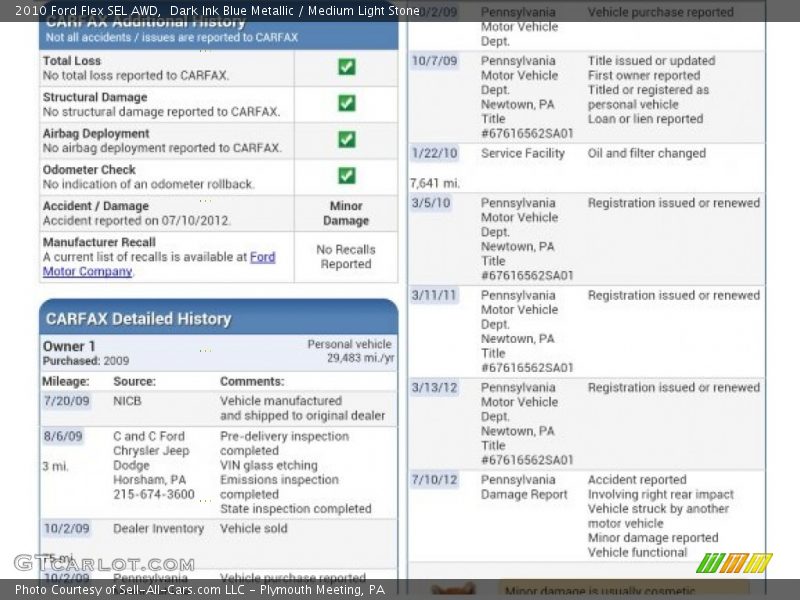Click the Manufacturer Recall row label
800x600 pixels.
click(99, 242)
